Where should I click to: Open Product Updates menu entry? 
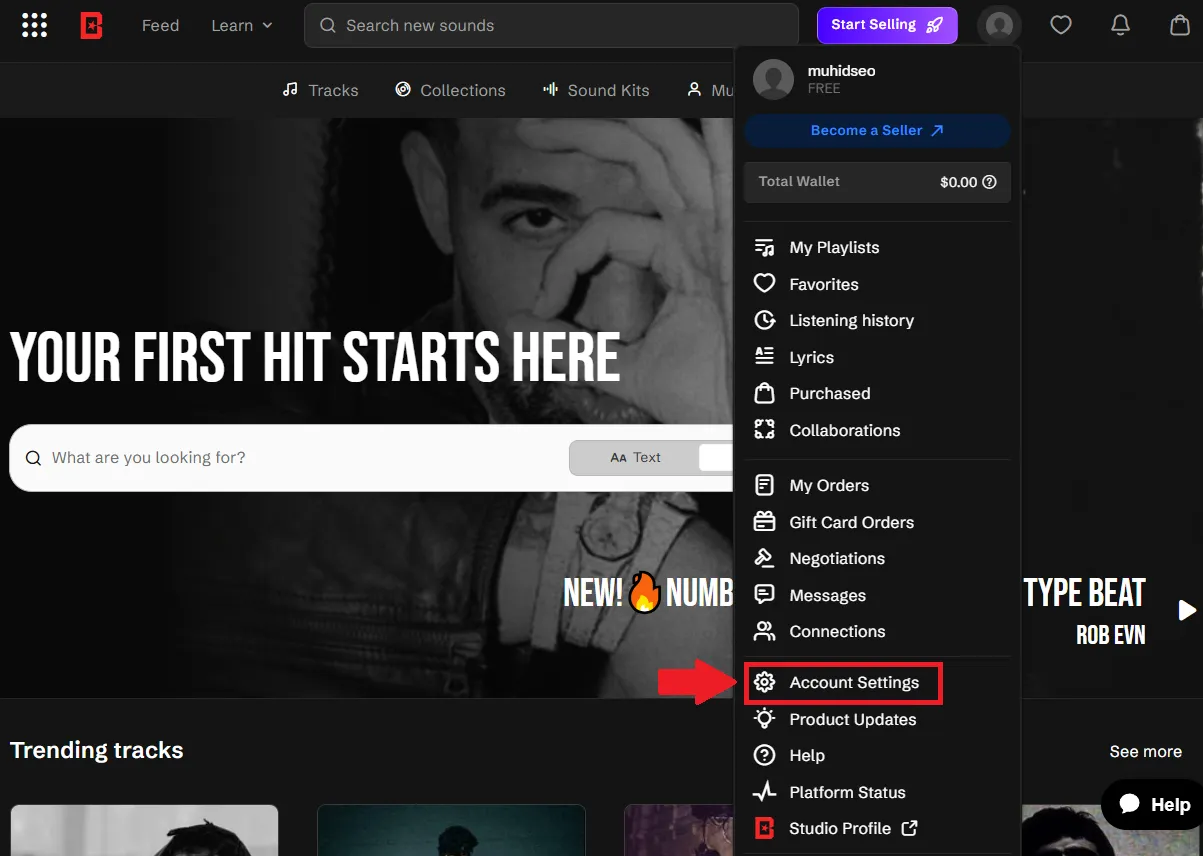(852, 719)
